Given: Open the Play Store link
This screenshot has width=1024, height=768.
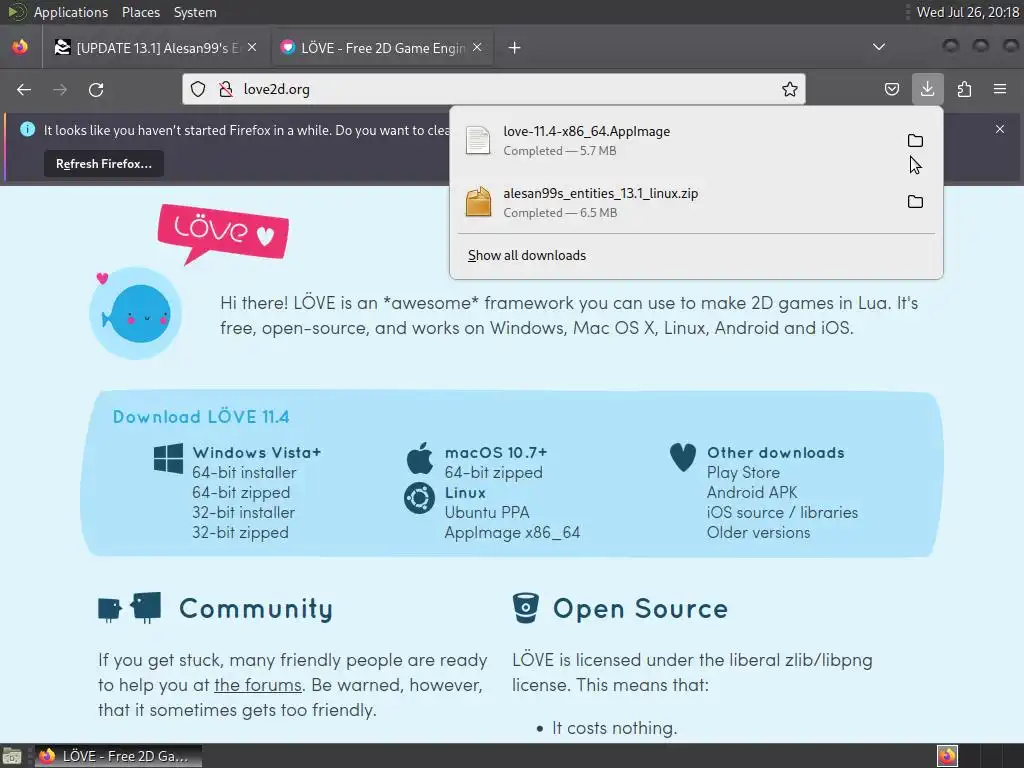Looking at the screenshot, I should click(743, 473).
